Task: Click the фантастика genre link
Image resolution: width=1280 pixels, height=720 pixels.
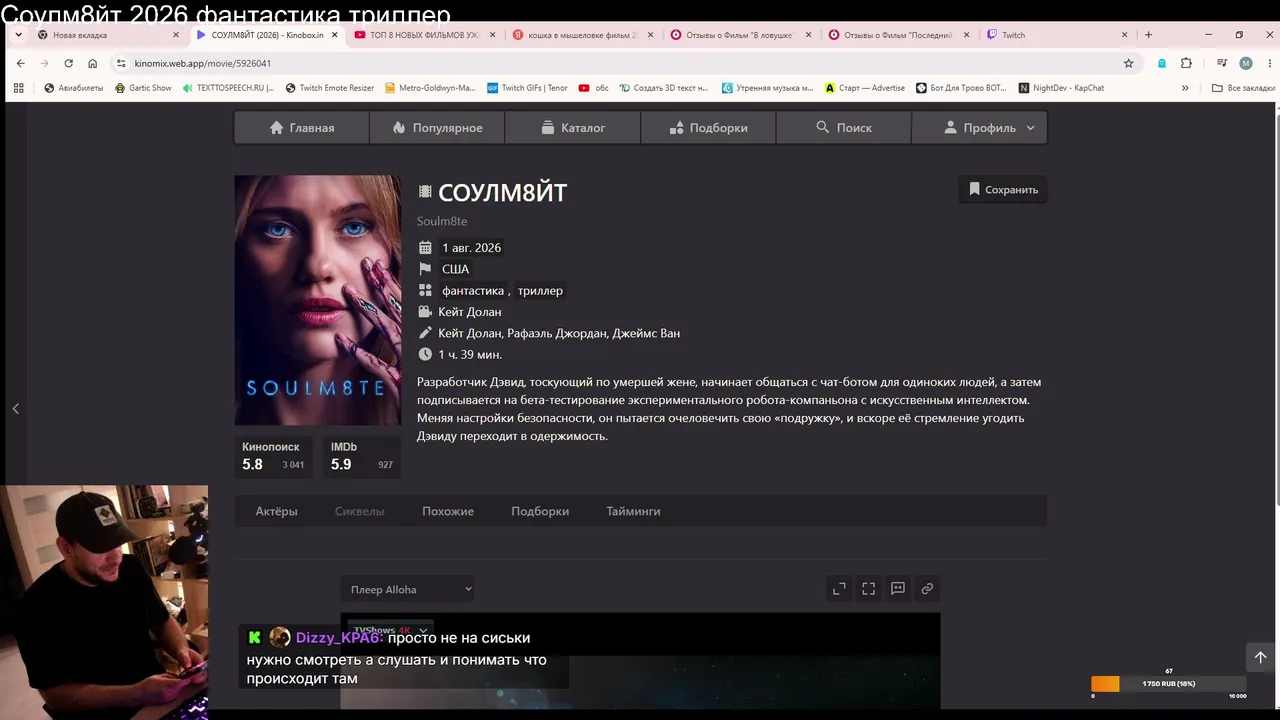Action: pos(473,291)
